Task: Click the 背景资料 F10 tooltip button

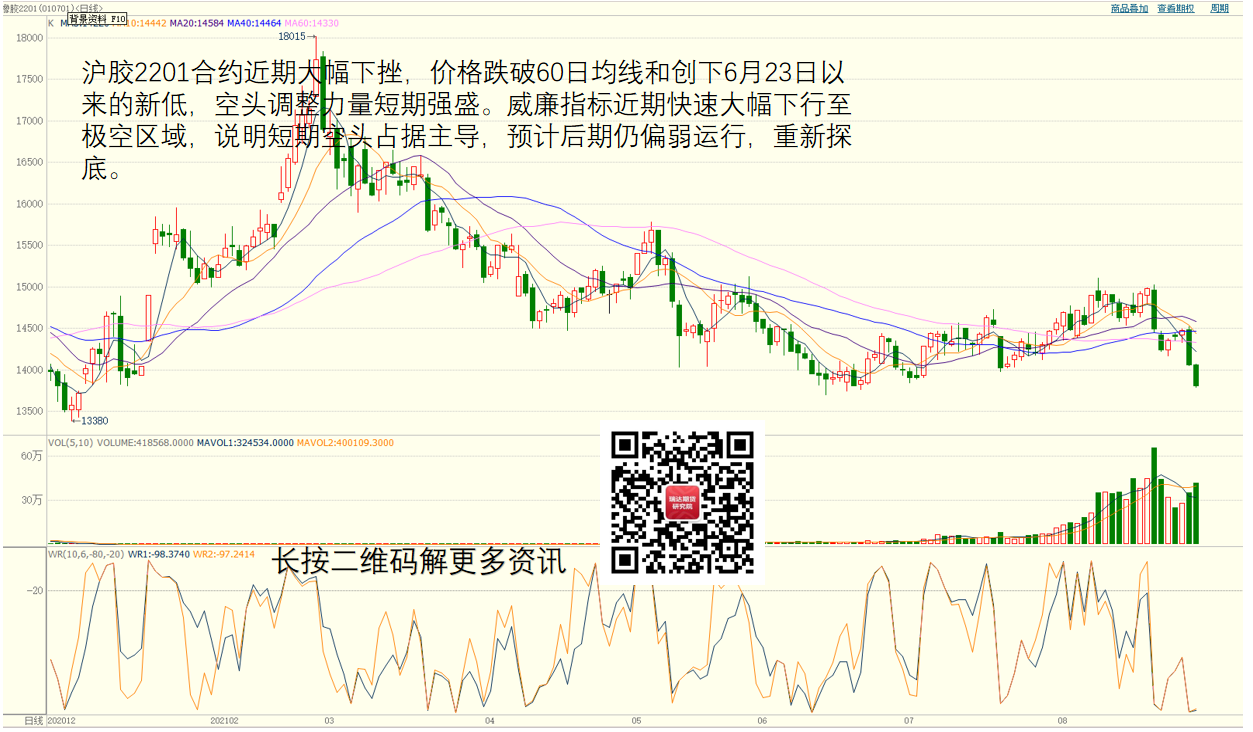Action: point(97,19)
